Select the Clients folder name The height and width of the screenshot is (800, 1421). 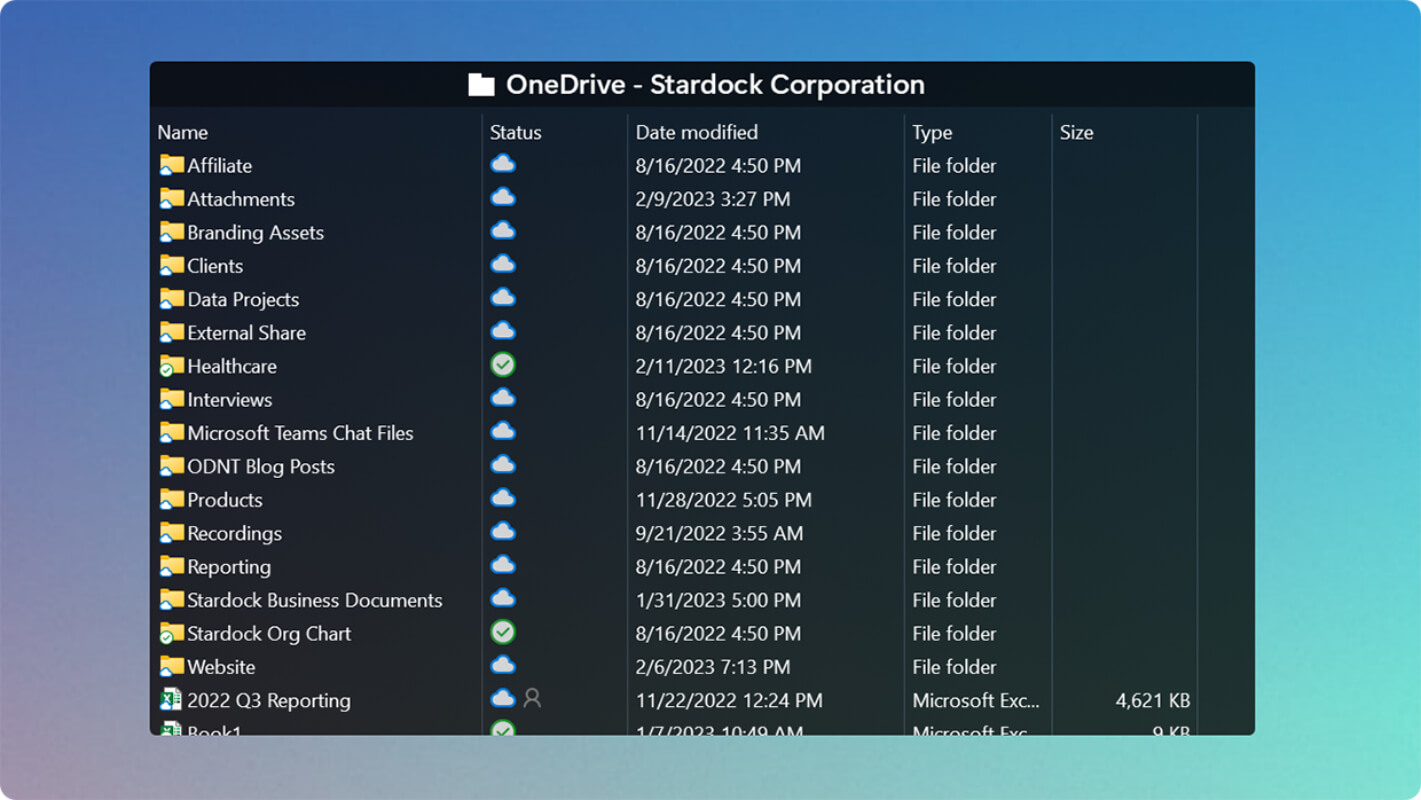[x=215, y=266]
